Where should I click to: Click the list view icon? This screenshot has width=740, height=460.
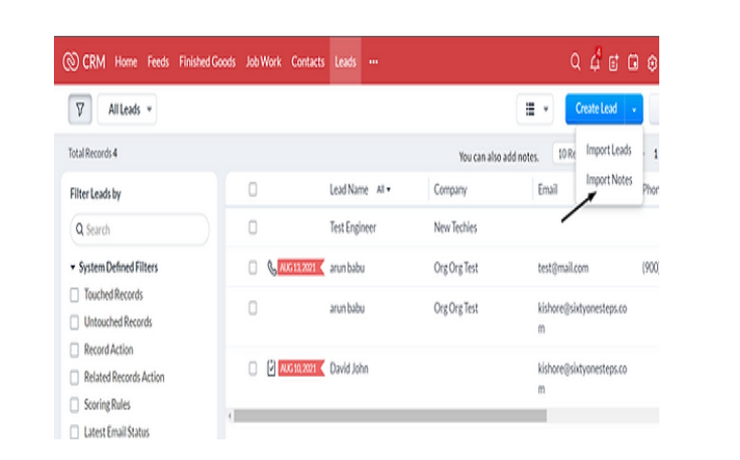[530, 109]
